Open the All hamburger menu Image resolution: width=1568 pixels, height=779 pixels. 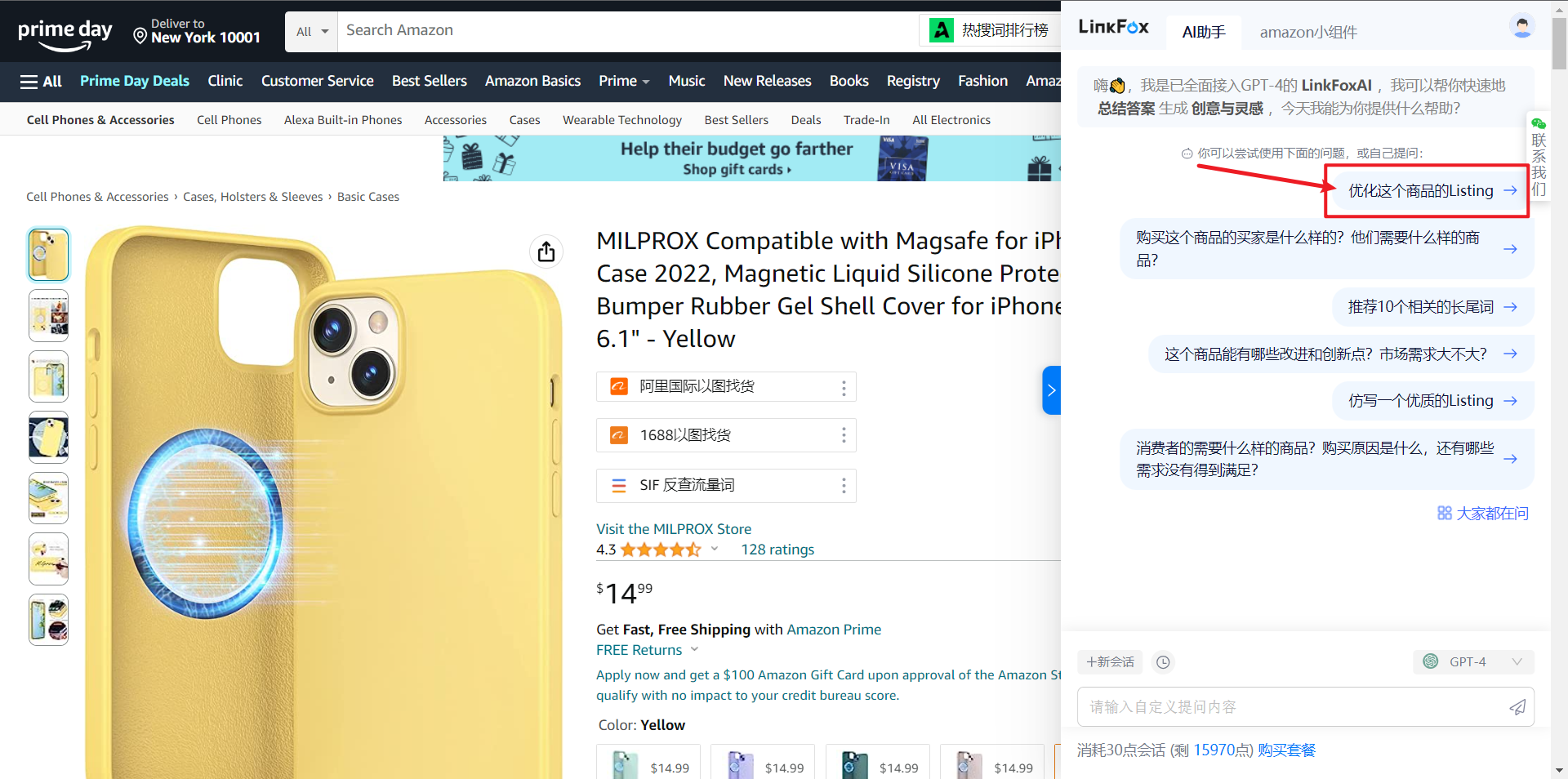40,82
